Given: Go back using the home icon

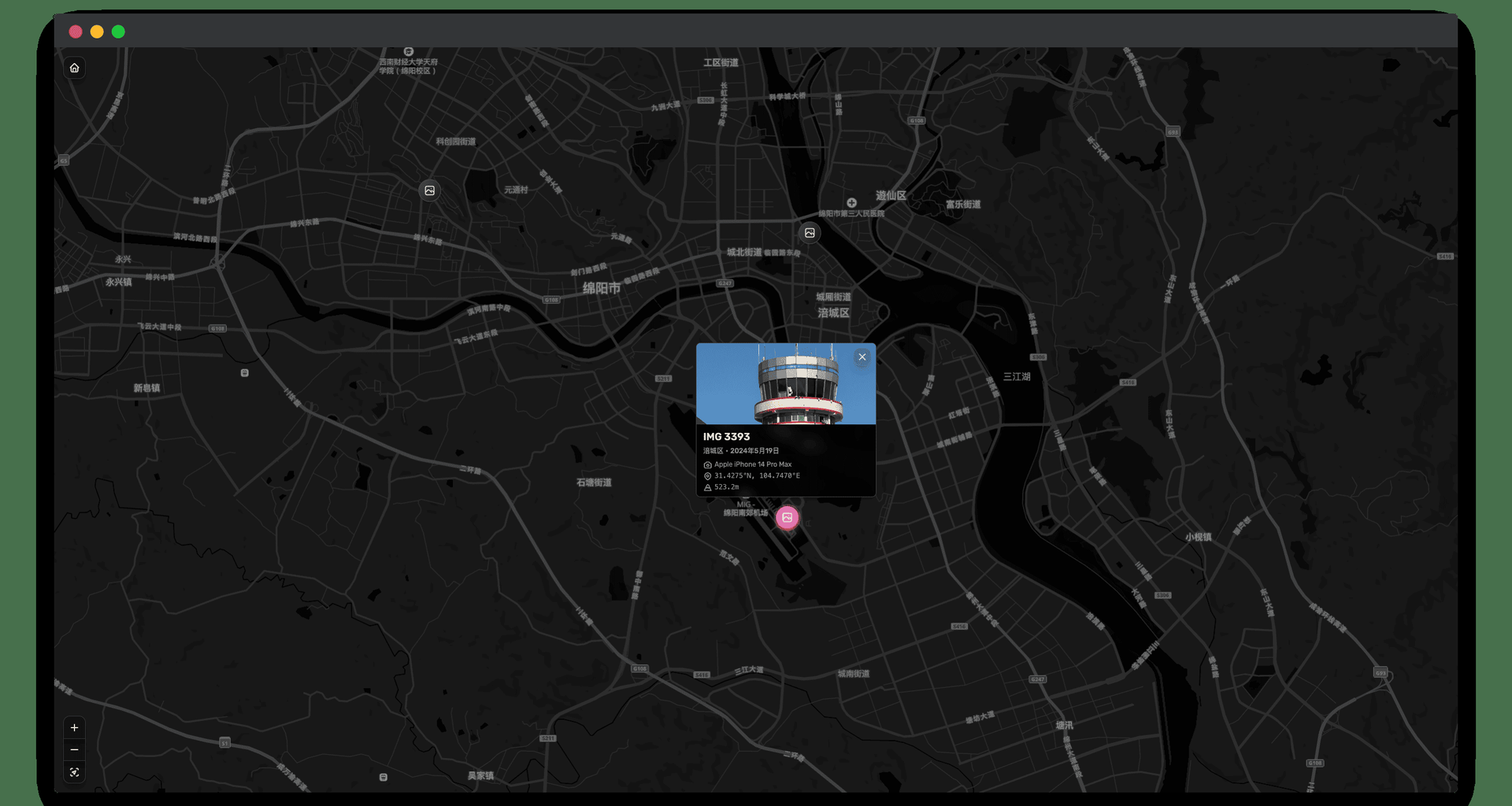Looking at the screenshot, I should pos(74,68).
